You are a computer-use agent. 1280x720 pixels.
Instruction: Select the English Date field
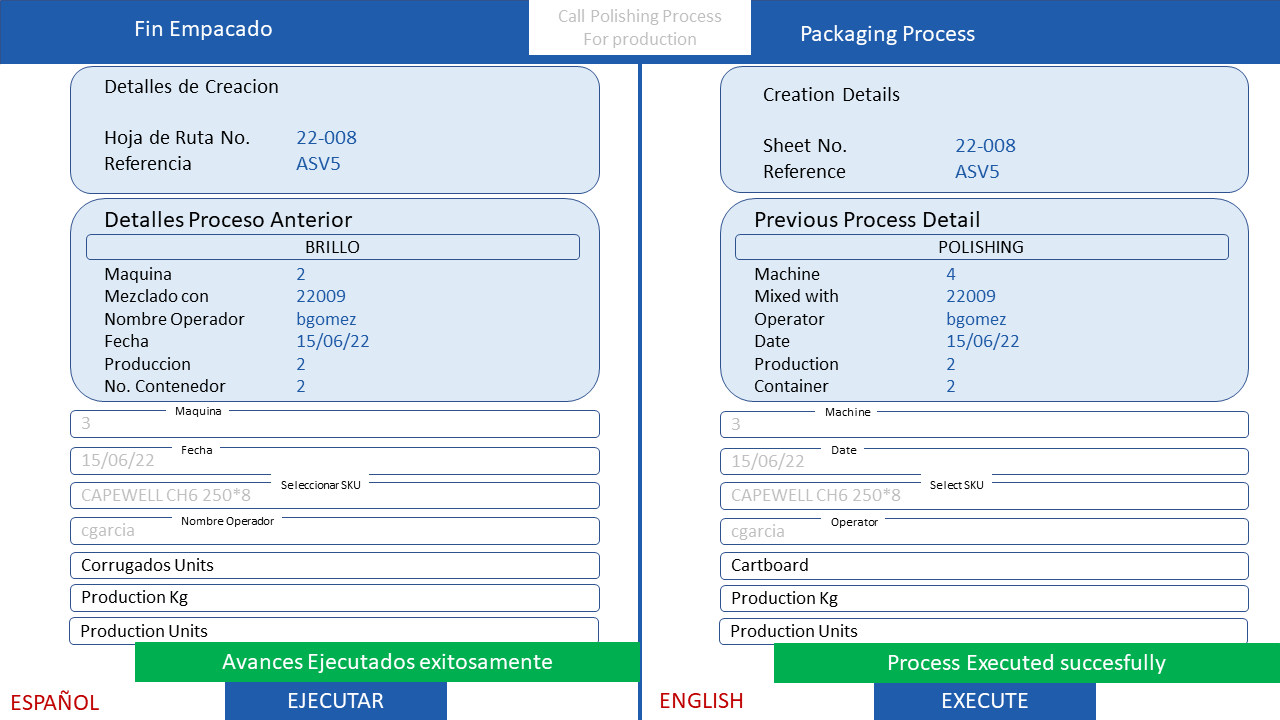pos(983,461)
